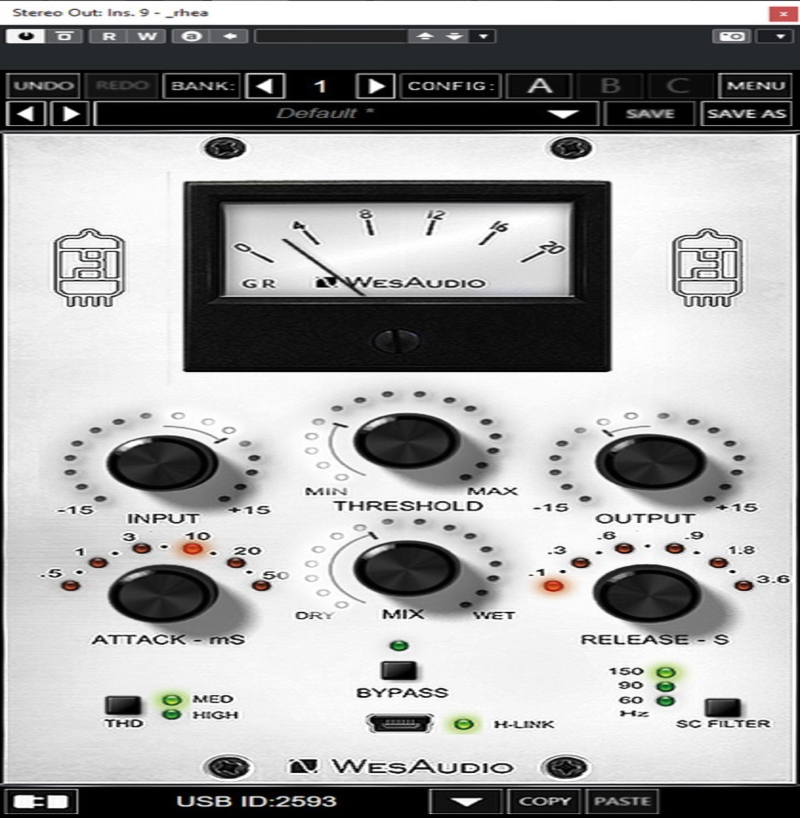Click the UNDO button
800x818 pixels.
[x=43, y=86]
